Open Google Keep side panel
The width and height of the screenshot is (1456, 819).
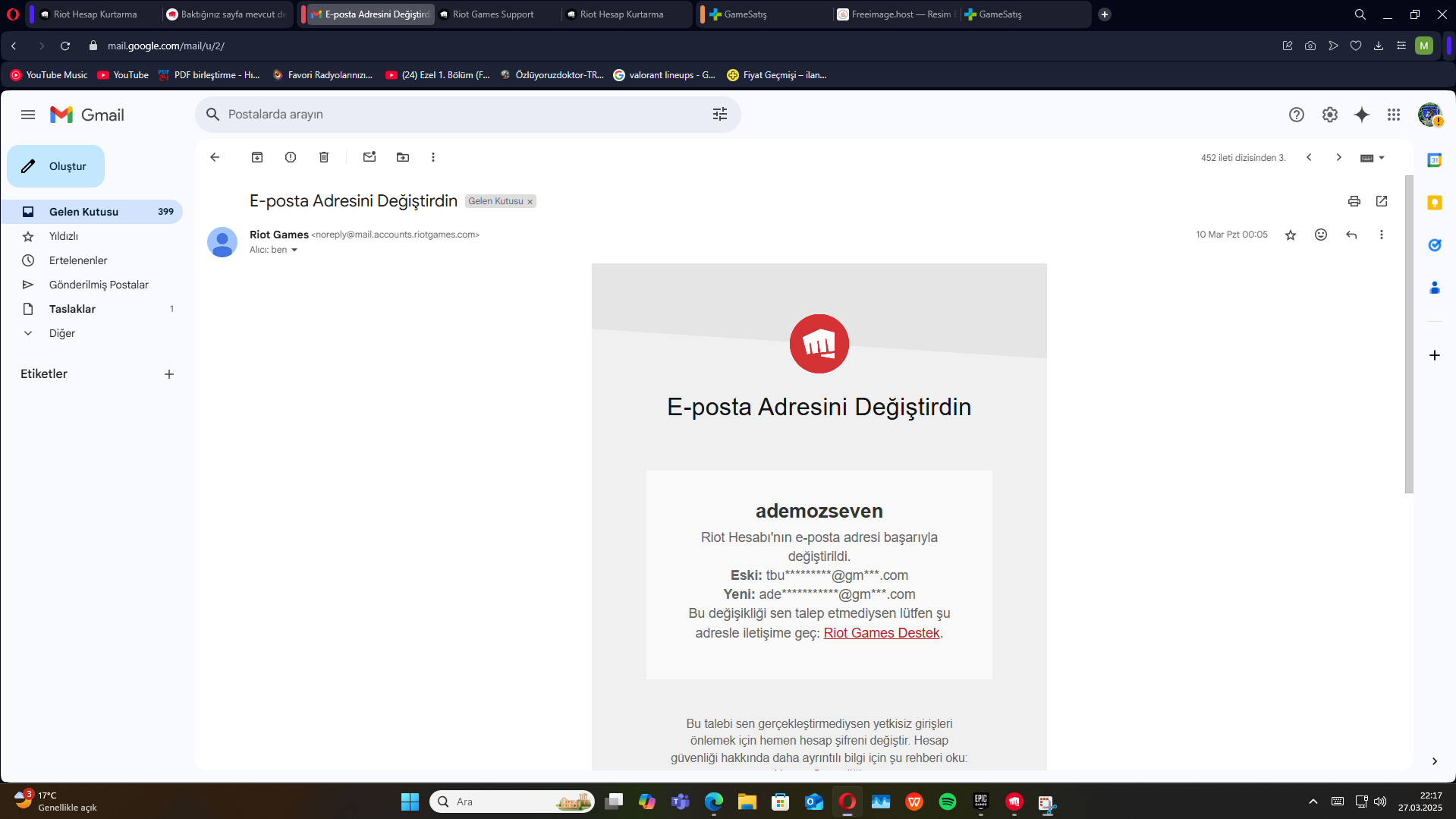(x=1435, y=203)
